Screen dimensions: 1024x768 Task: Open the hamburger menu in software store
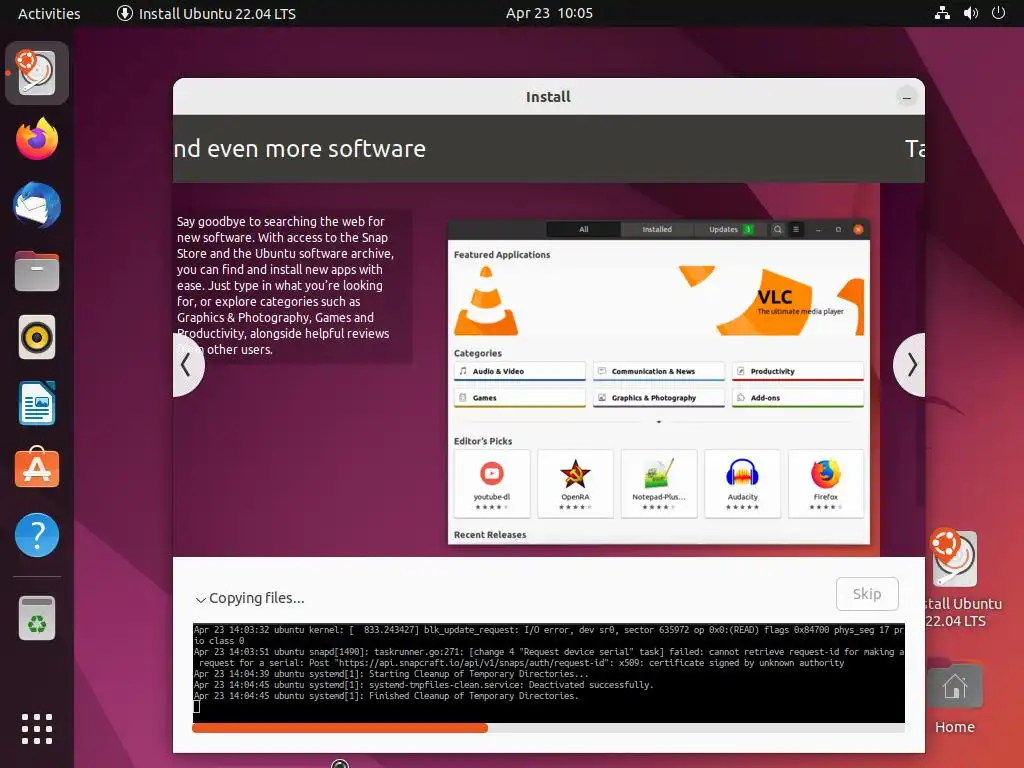(795, 229)
